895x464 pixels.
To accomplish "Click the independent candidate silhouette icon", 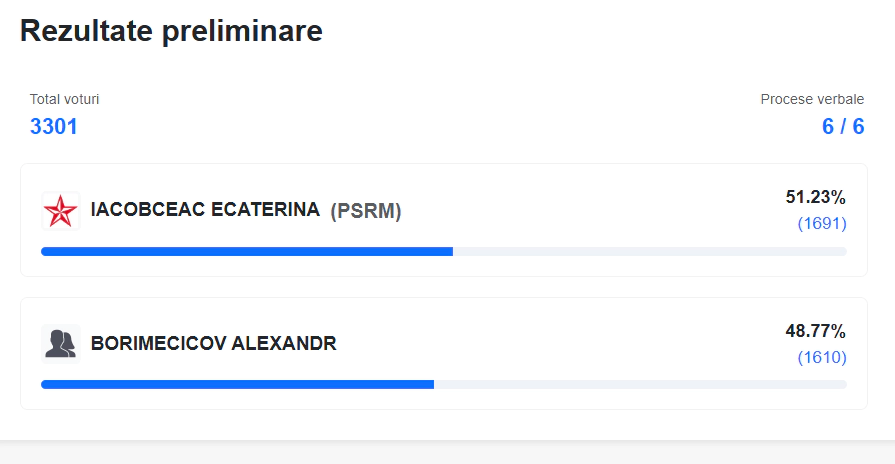I will click(x=61, y=344).
